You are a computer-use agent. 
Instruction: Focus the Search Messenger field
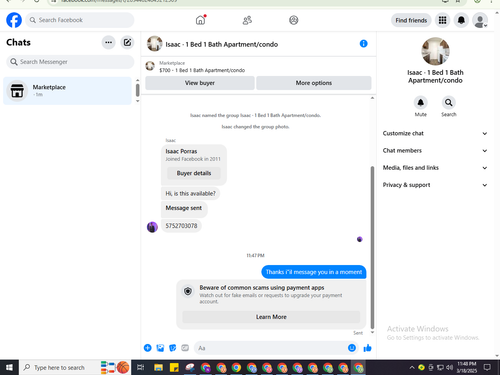click(70, 62)
